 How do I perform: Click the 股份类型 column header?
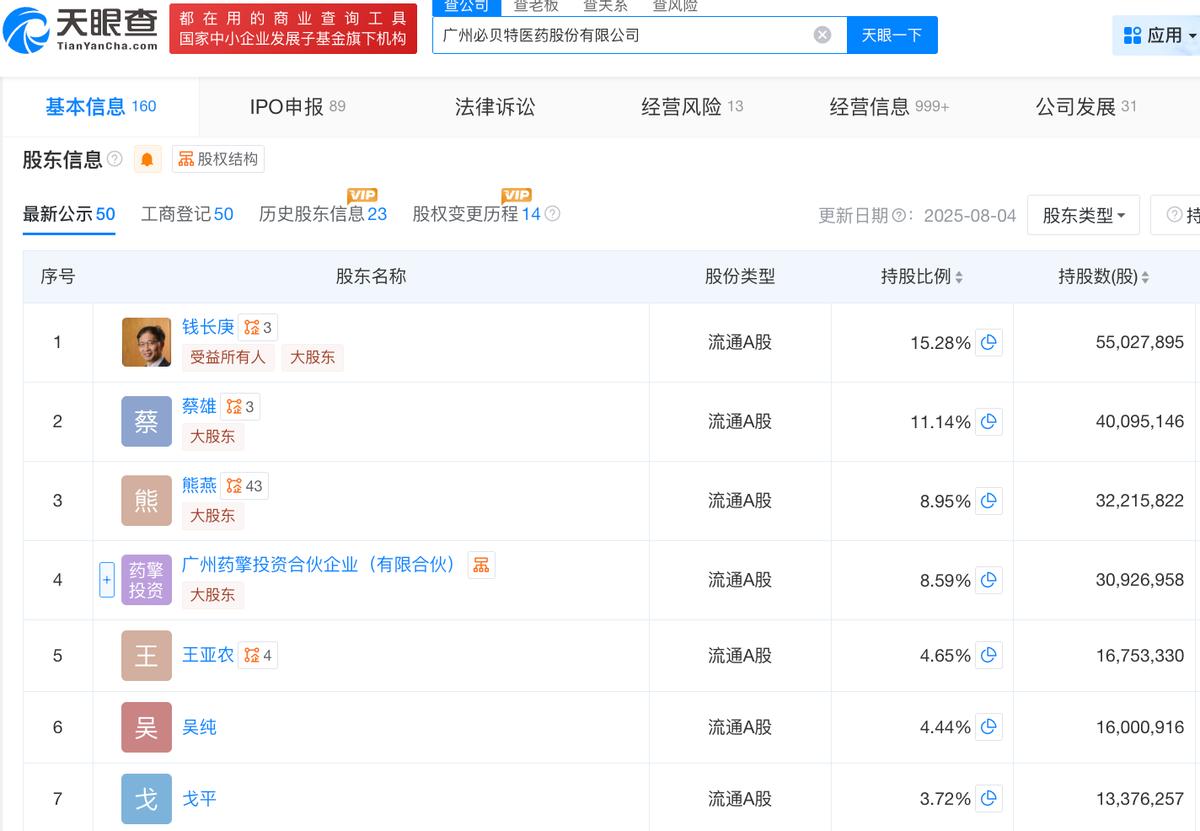coord(740,277)
